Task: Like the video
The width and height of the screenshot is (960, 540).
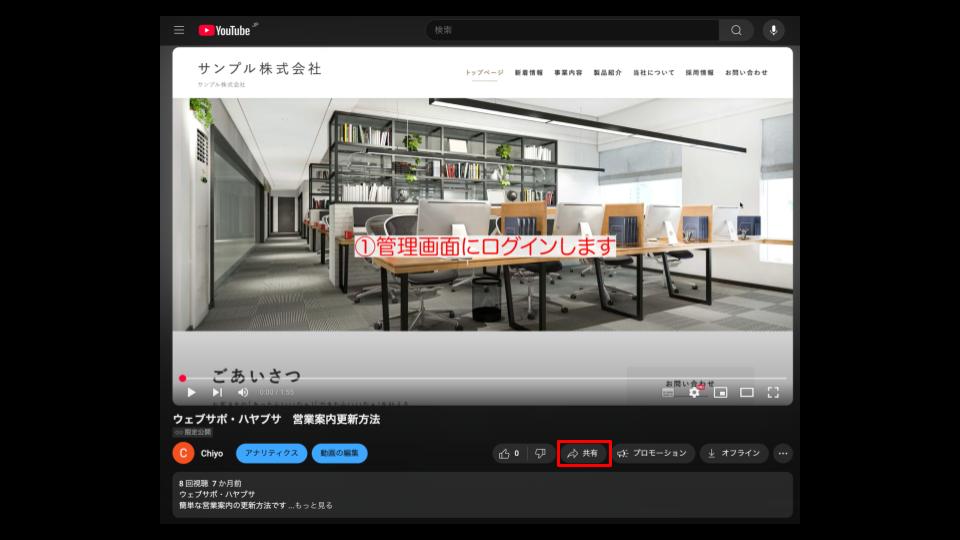Action: click(x=509, y=454)
